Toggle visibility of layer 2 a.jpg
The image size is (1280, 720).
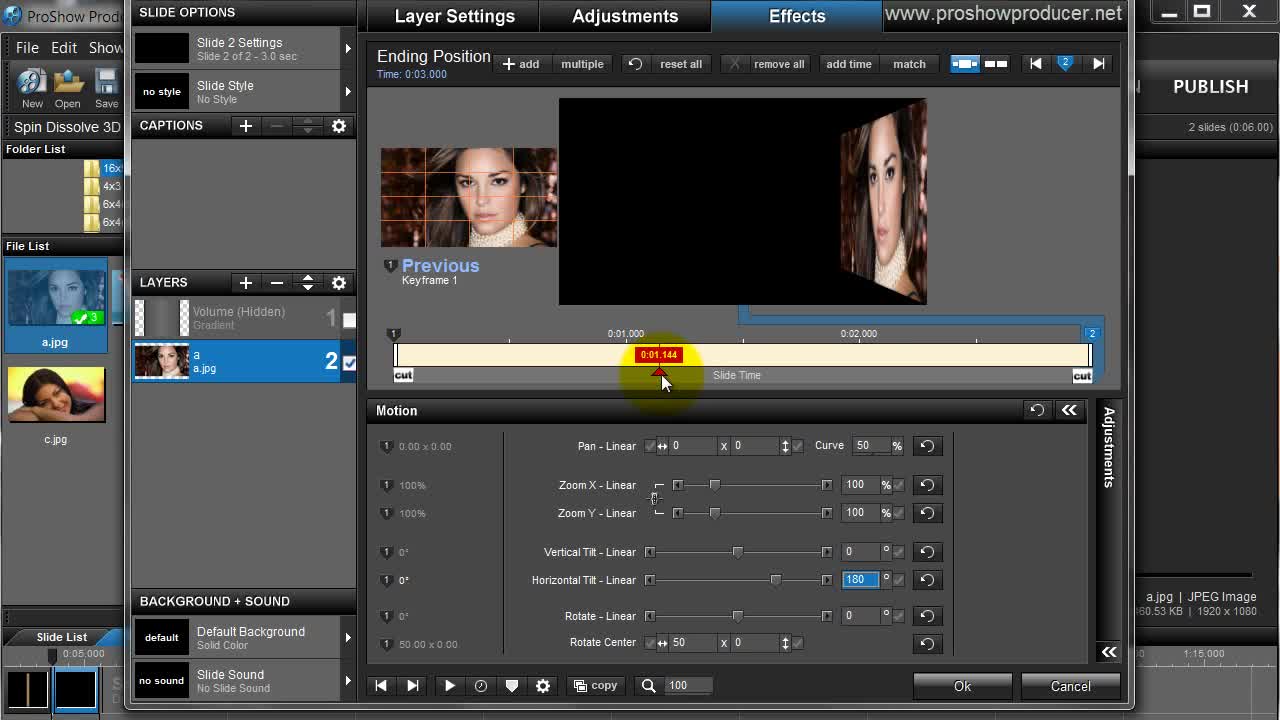(x=349, y=363)
